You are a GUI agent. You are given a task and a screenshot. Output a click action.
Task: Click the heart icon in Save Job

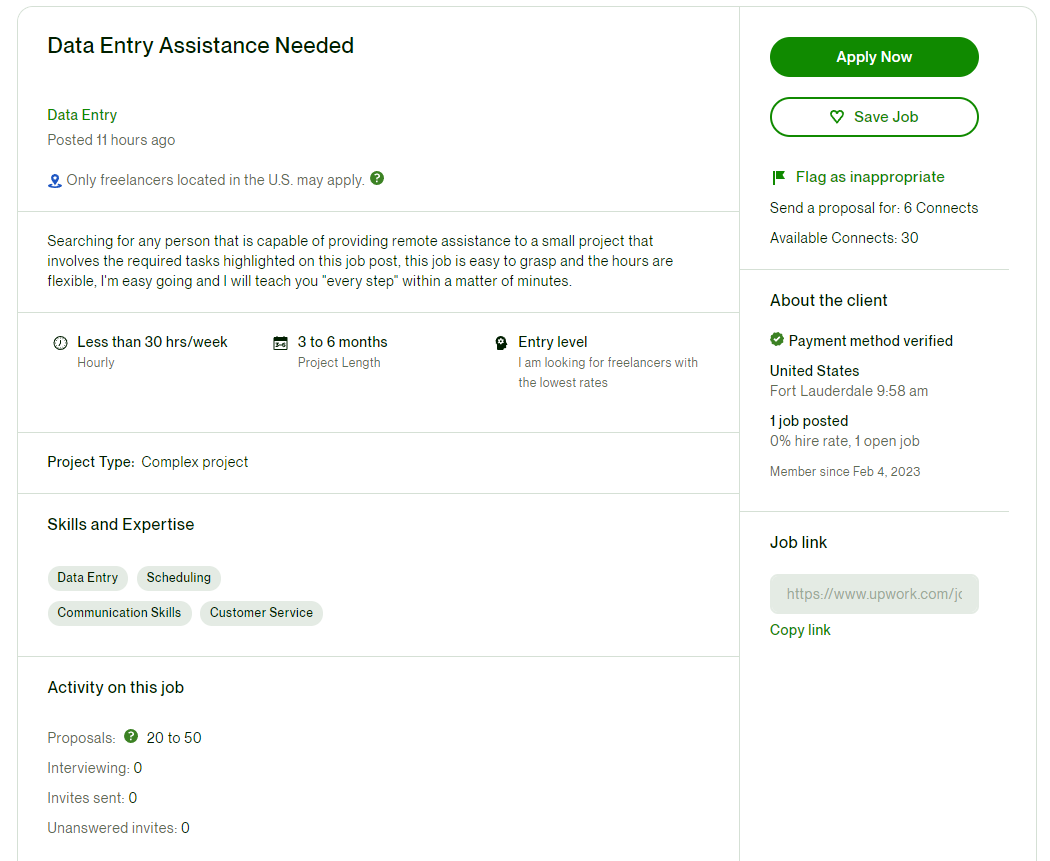pyautogui.click(x=836, y=116)
